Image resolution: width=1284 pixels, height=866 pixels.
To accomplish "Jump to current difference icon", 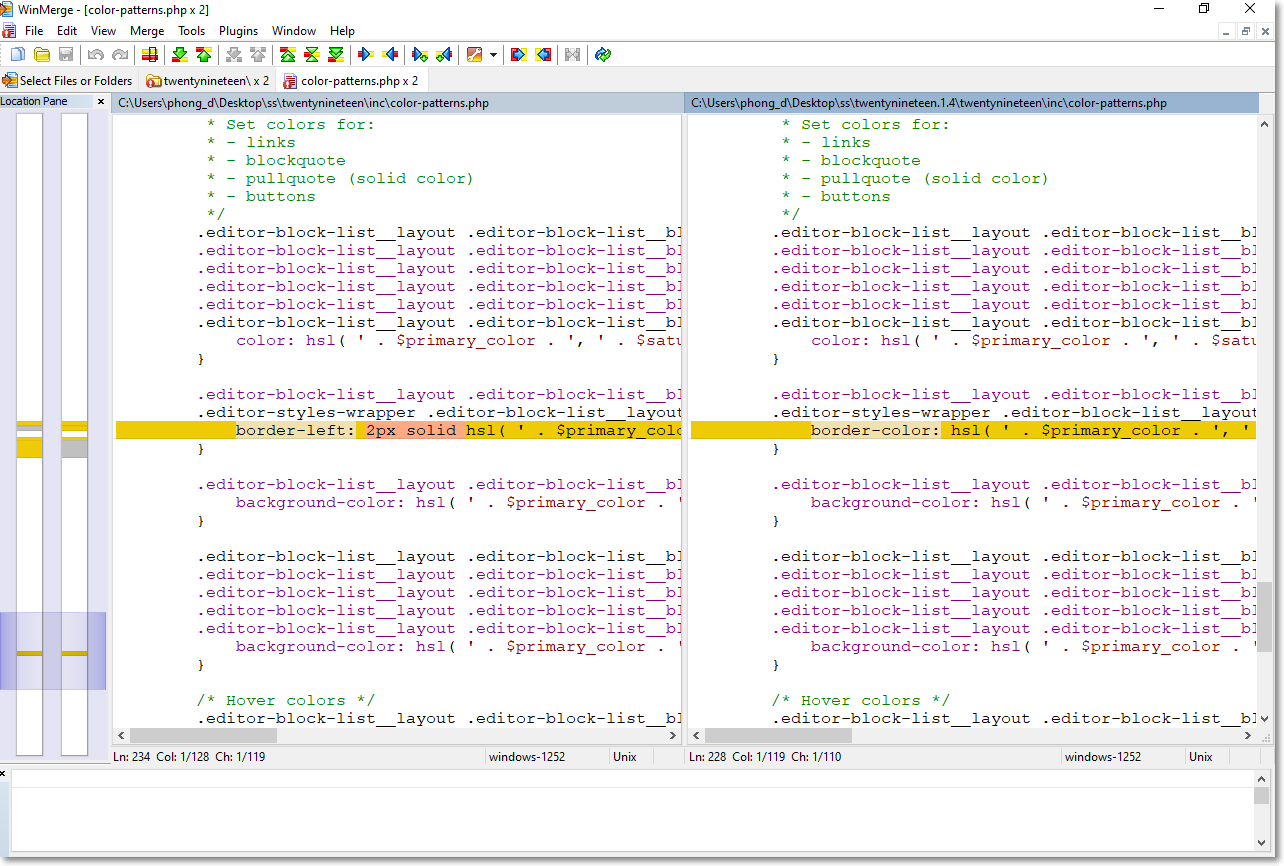I will coord(312,54).
